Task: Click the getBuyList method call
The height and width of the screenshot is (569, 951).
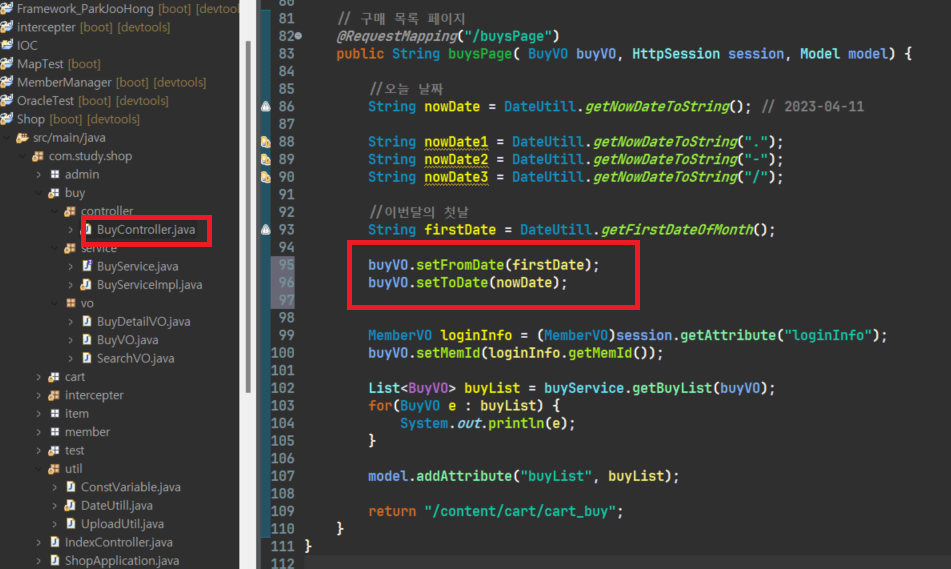Action: 672,388
